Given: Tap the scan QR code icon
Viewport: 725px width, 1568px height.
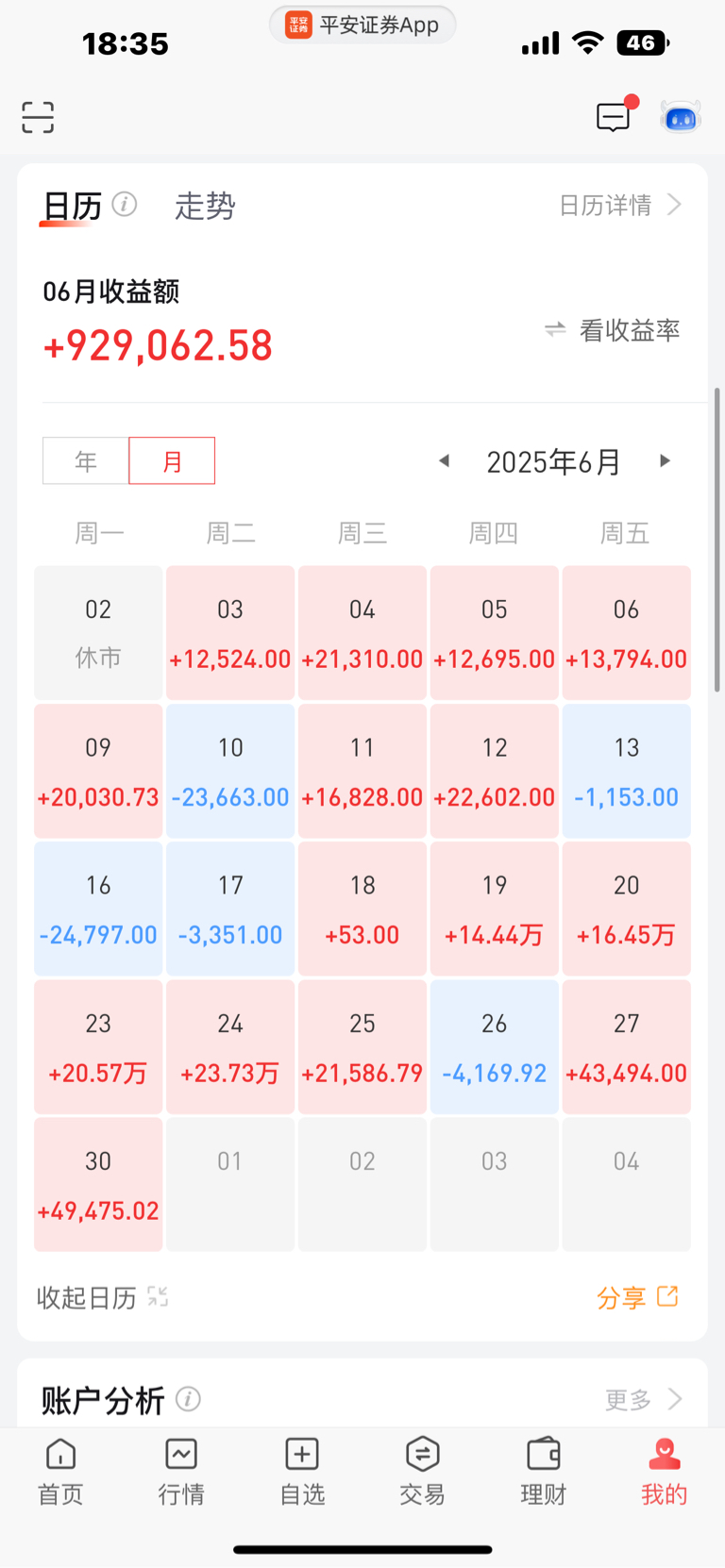Looking at the screenshot, I should 38,118.
